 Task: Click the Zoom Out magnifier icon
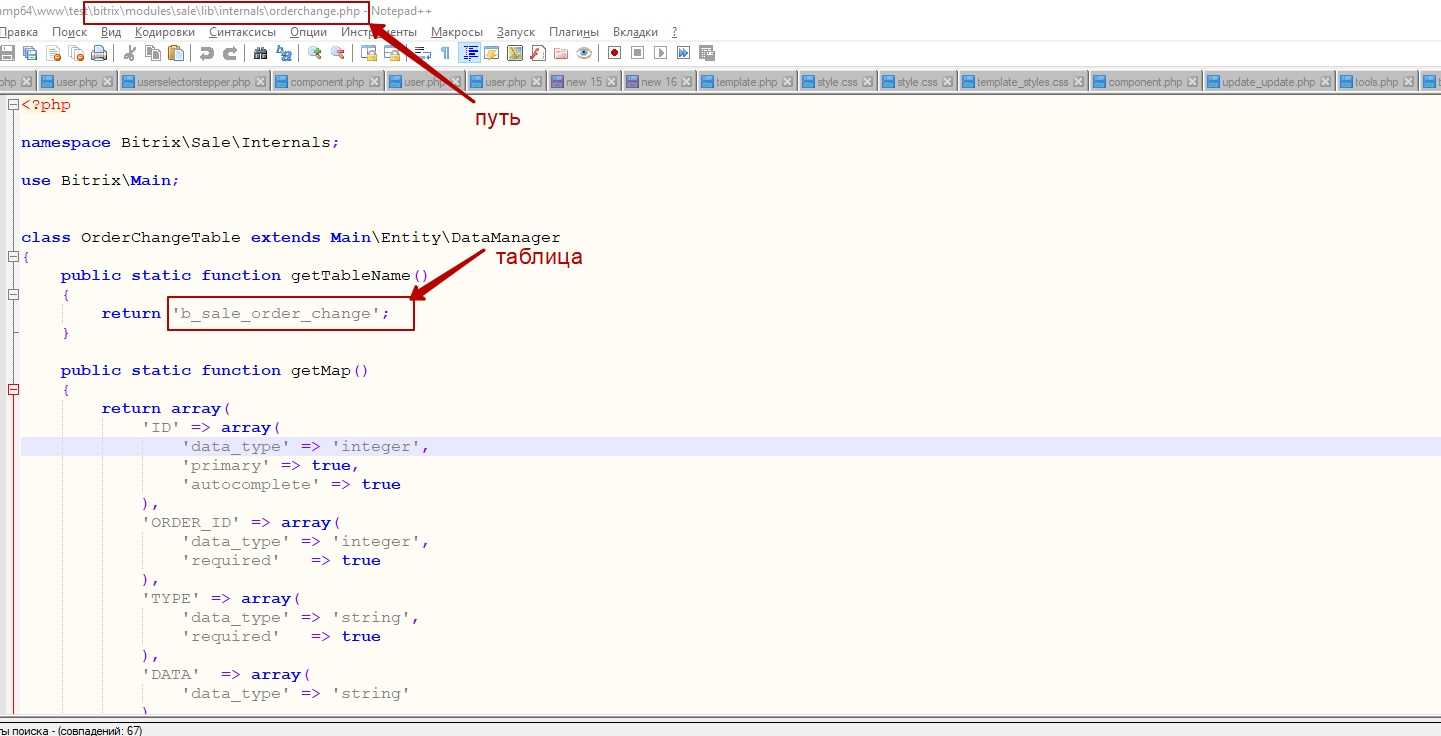(338, 53)
